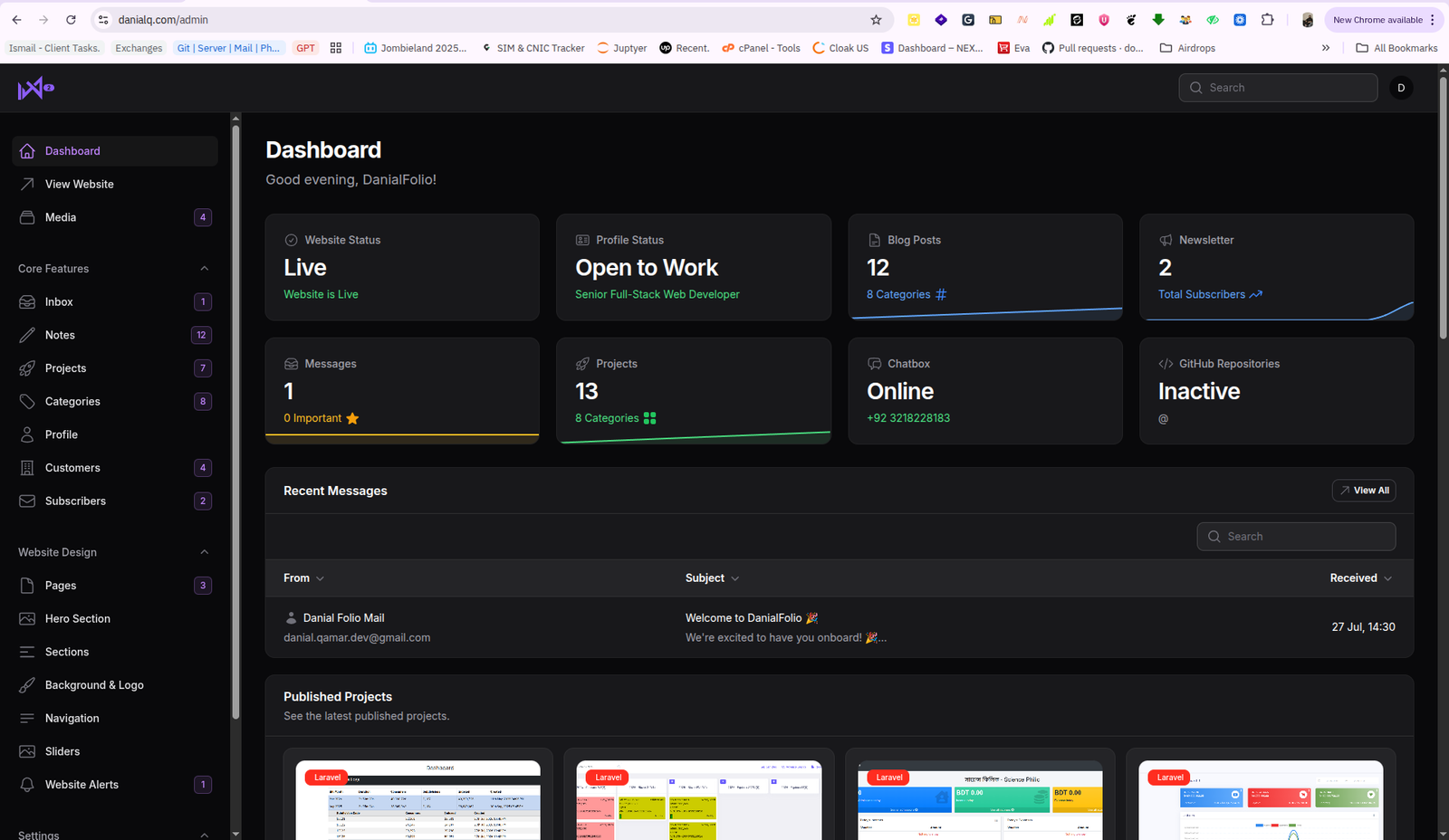Click the Notes pencil icon

tap(27, 335)
